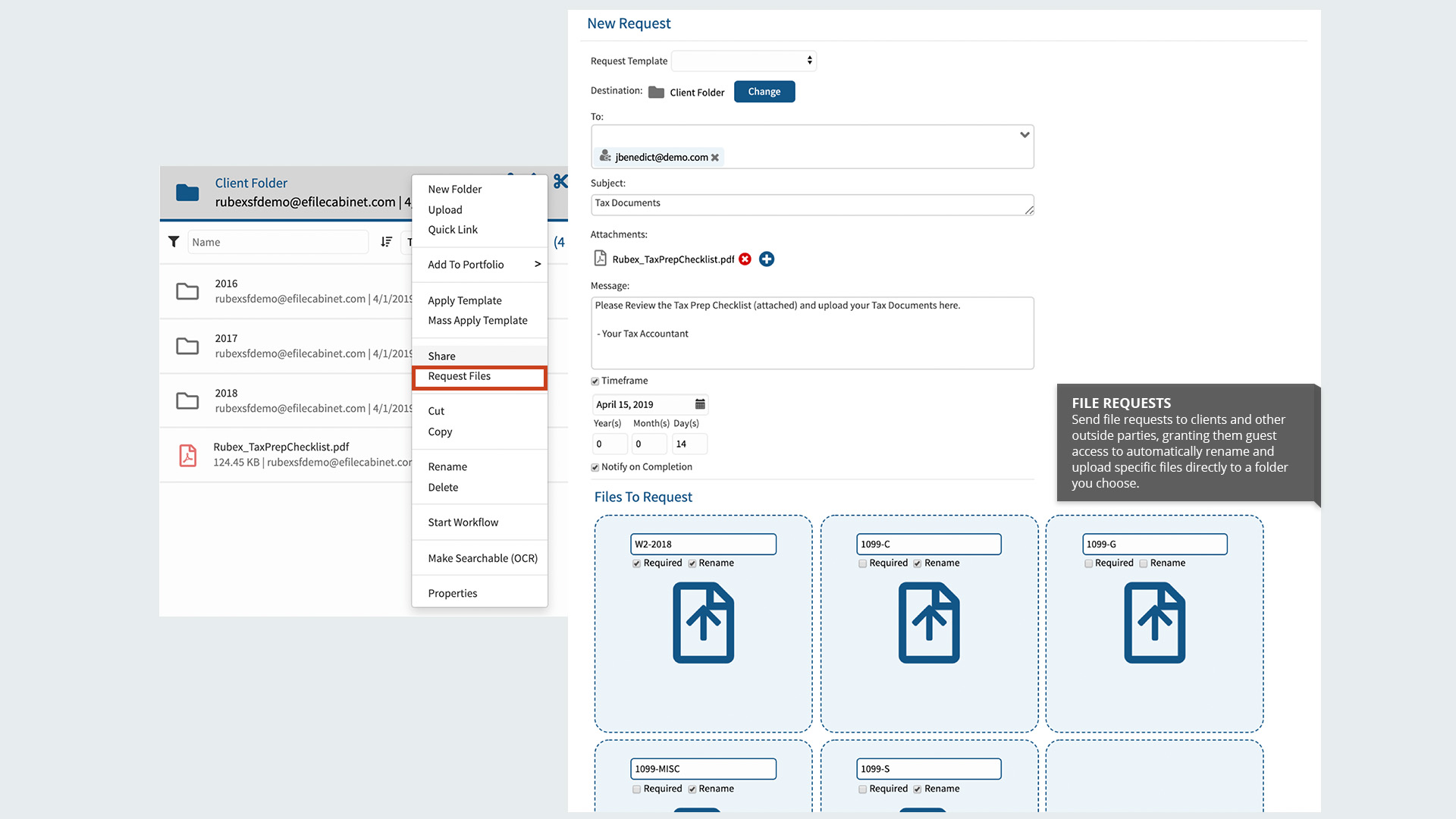Click the Subject text field
Screen dimensions: 1456x819
pyautogui.click(x=811, y=204)
